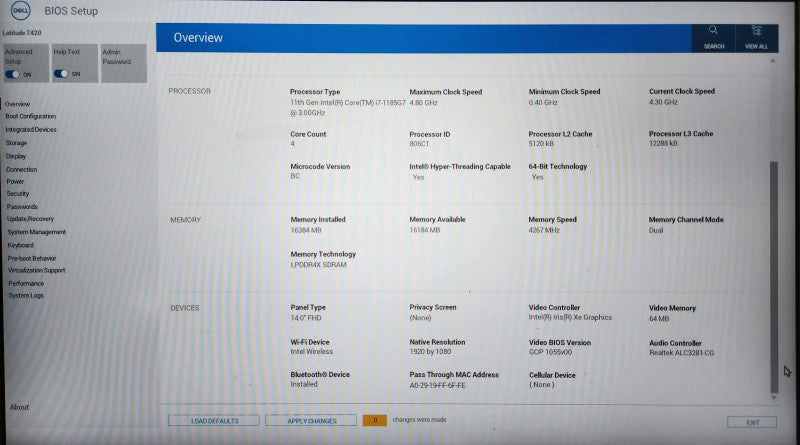Open Virtualization Support section
Viewport: 800px width, 445px height.
[x=37, y=270]
